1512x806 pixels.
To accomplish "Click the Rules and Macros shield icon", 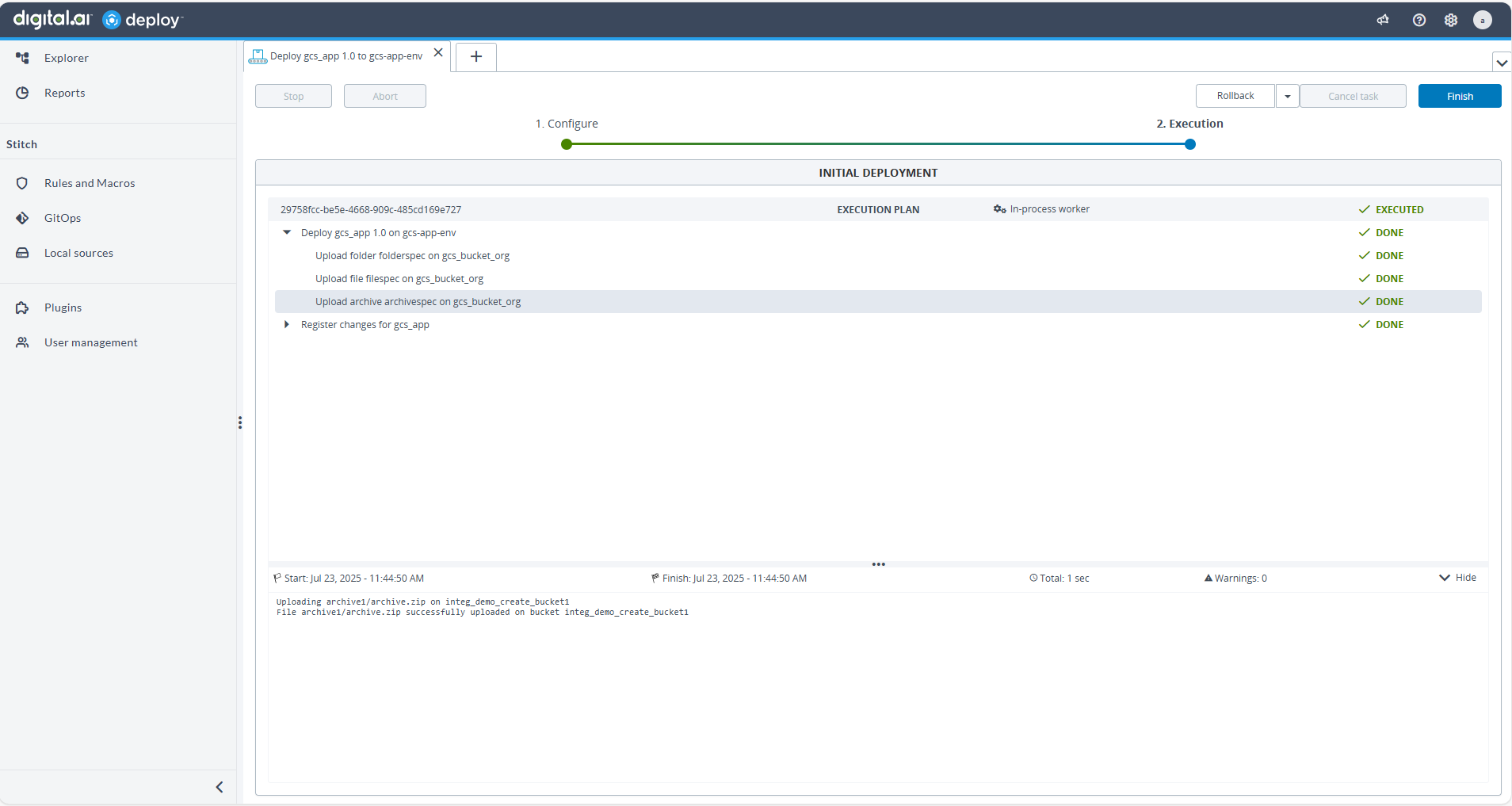I will (x=22, y=183).
